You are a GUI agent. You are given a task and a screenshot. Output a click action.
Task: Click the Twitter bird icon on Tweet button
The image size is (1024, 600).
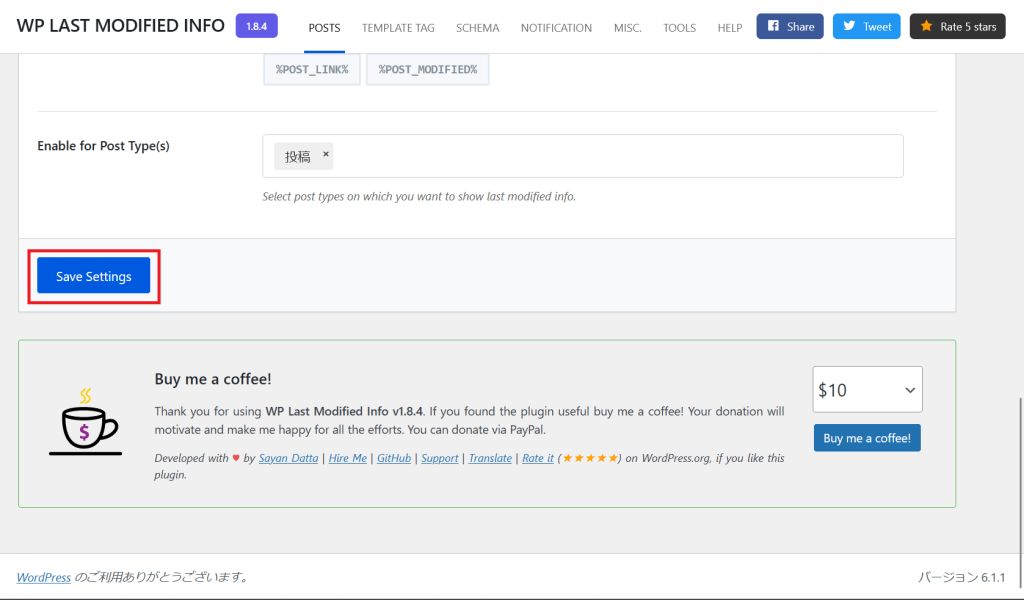849,26
